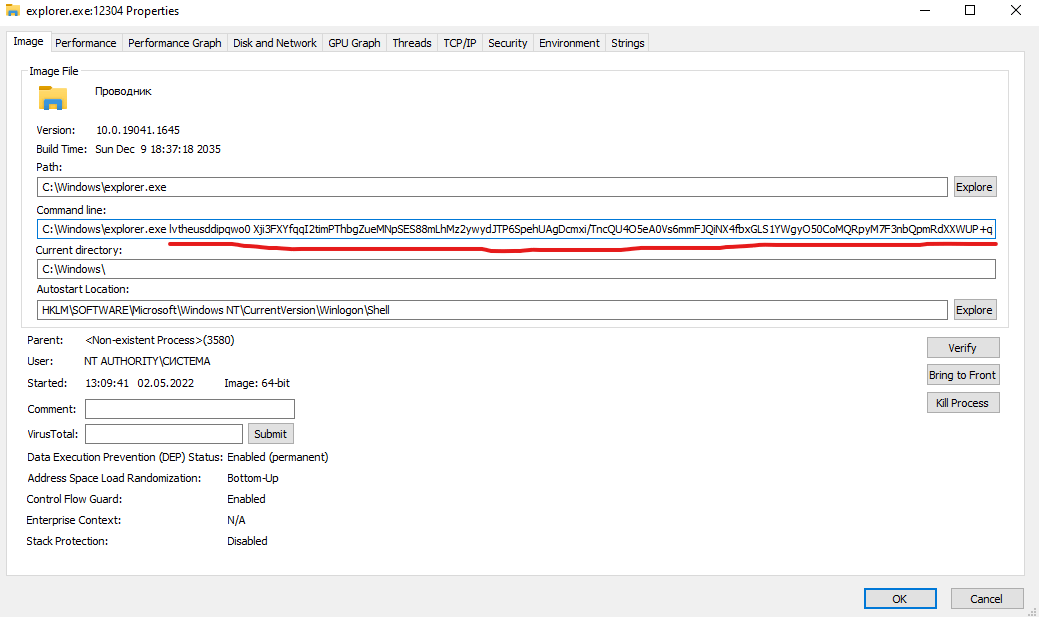
Task: Minimize the Properties window
Action: (x=925, y=11)
